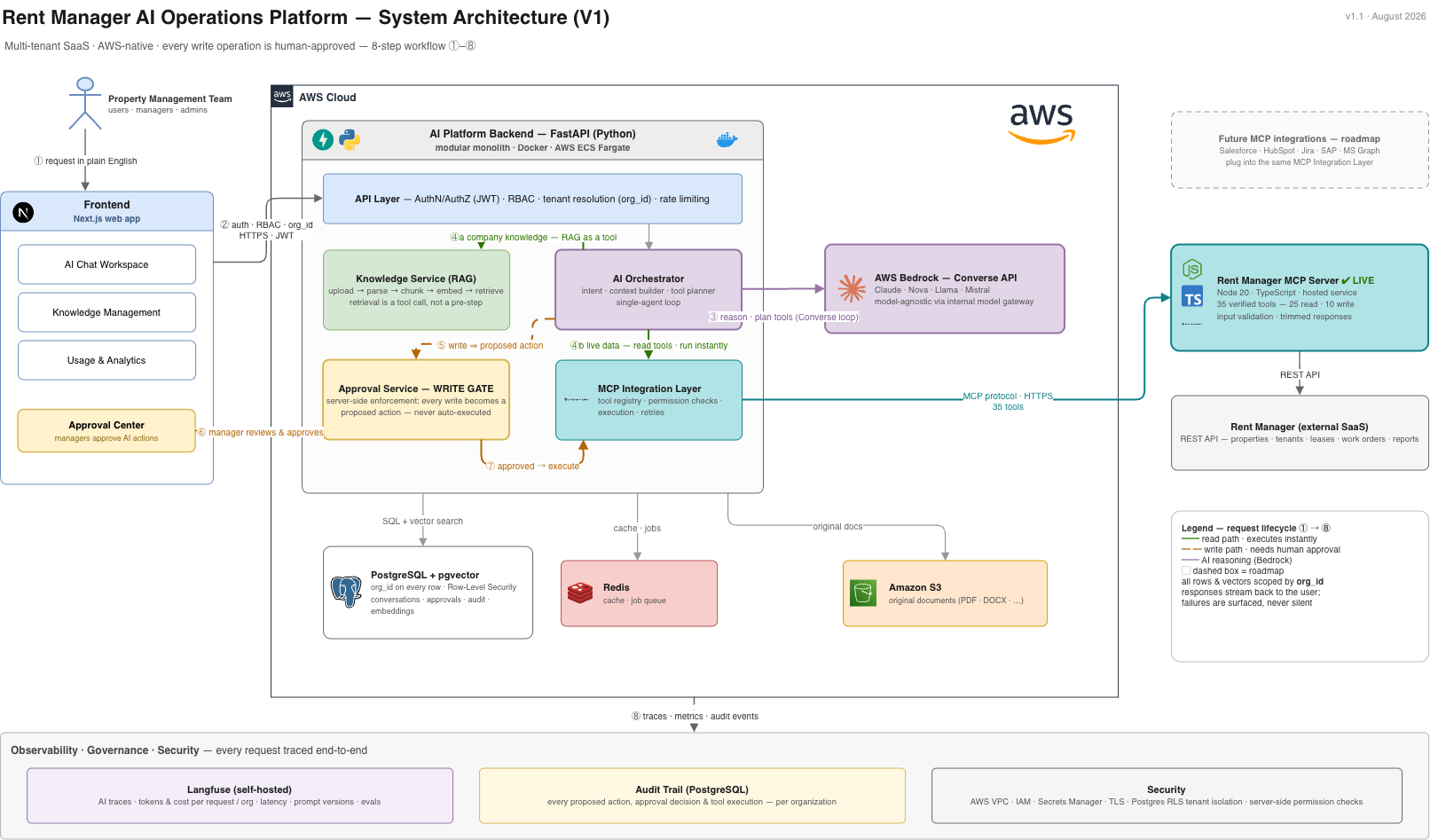Select the AWS Bedrock Converse API box
The image size is (1430, 840).
pos(945,289)
